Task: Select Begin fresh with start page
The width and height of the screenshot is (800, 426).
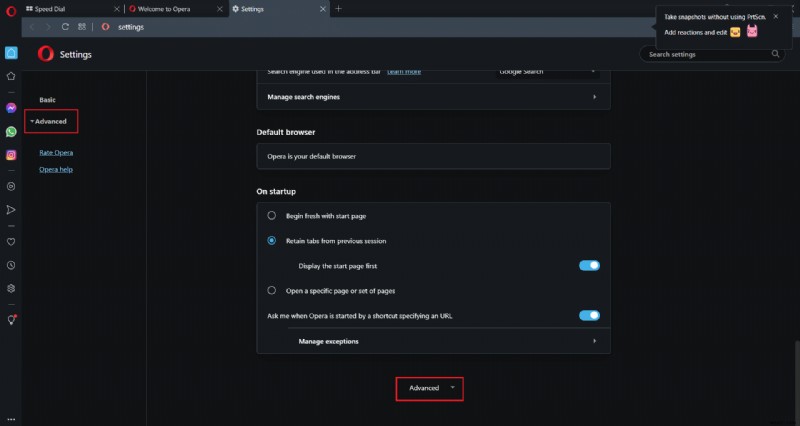Action: coord(271,216)
